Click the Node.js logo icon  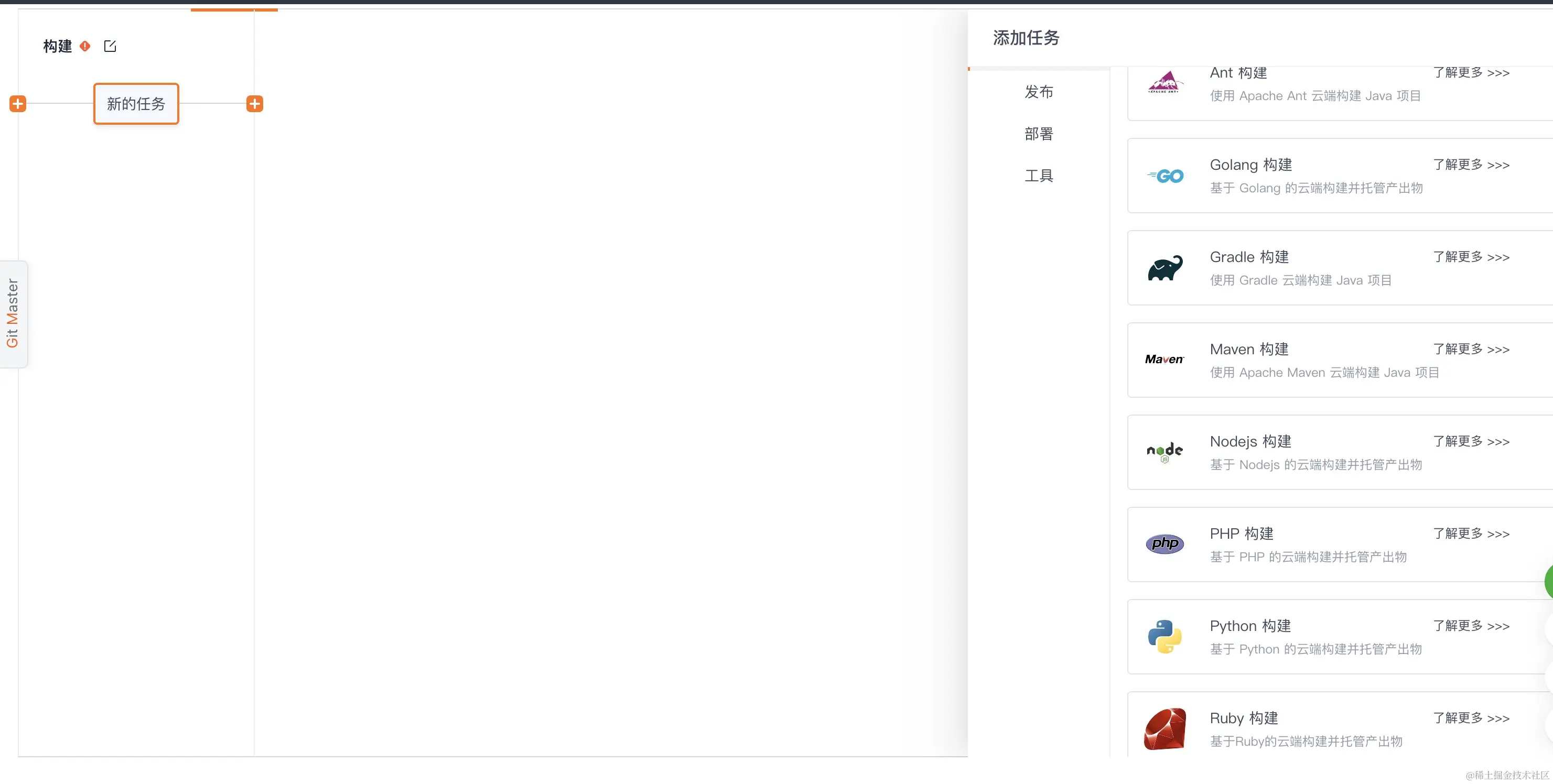click(1164, 451)
